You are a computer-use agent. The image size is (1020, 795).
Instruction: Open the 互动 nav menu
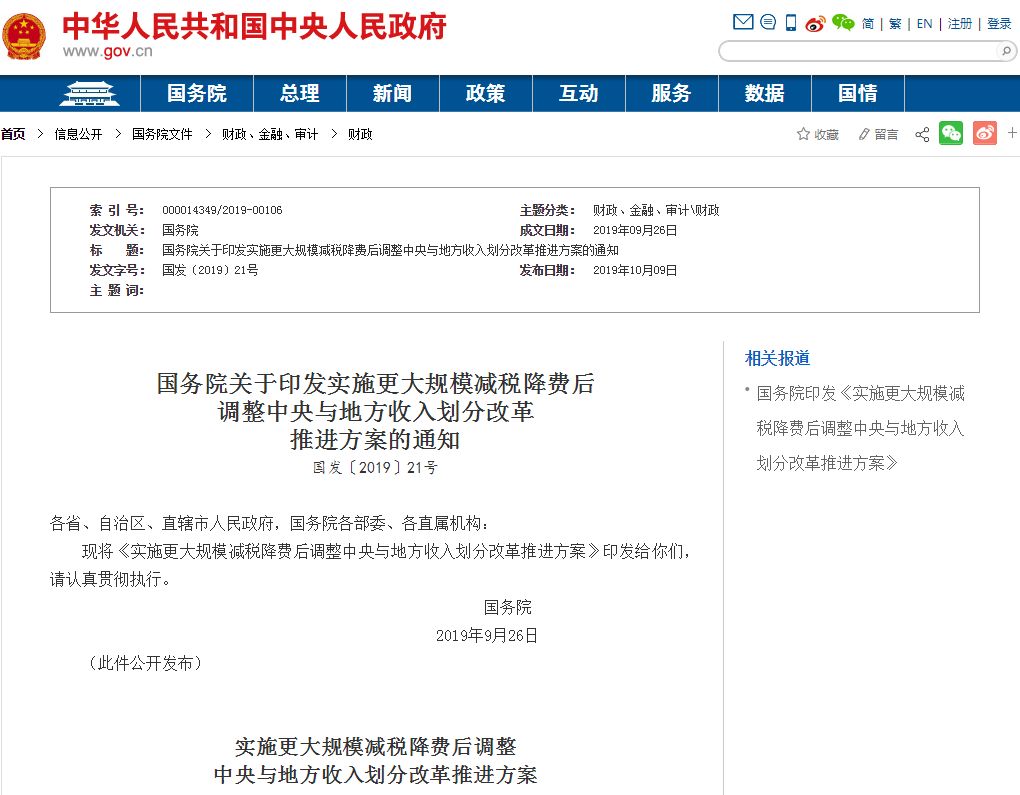click(x=578, y=93)
